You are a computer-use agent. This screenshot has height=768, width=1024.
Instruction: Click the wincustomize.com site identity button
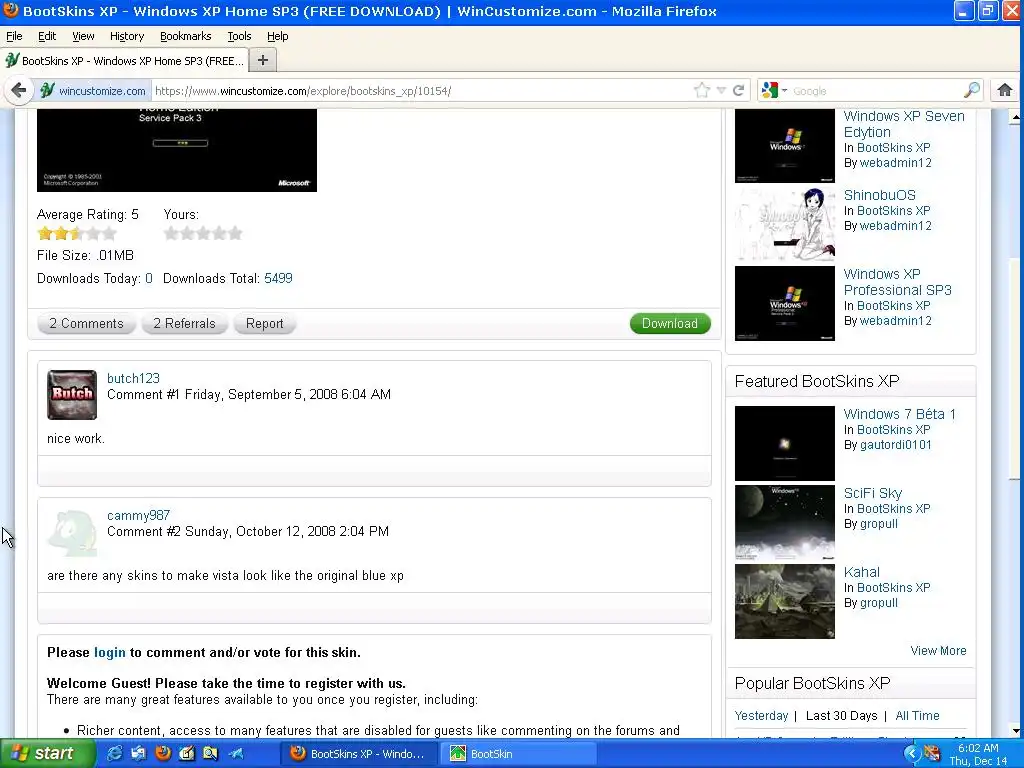pos(93,91)
